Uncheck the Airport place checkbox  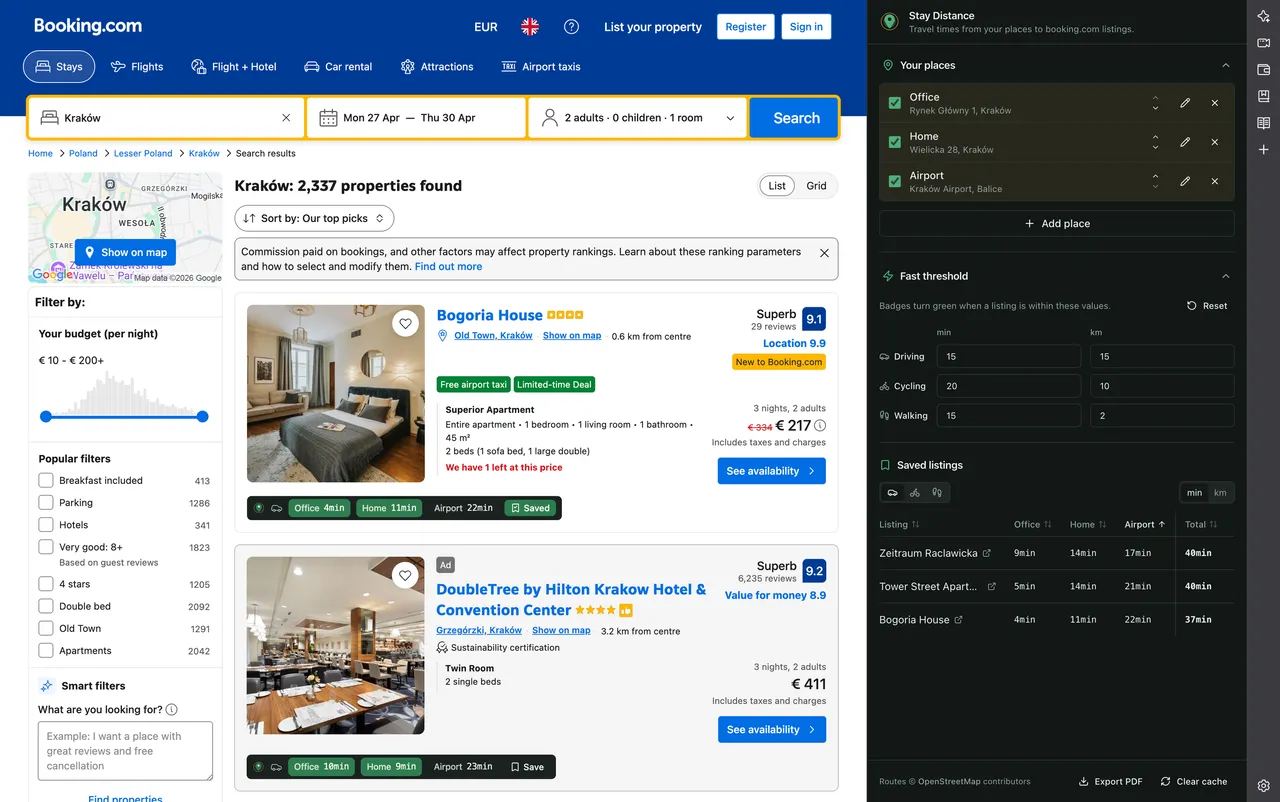(895, 181)
